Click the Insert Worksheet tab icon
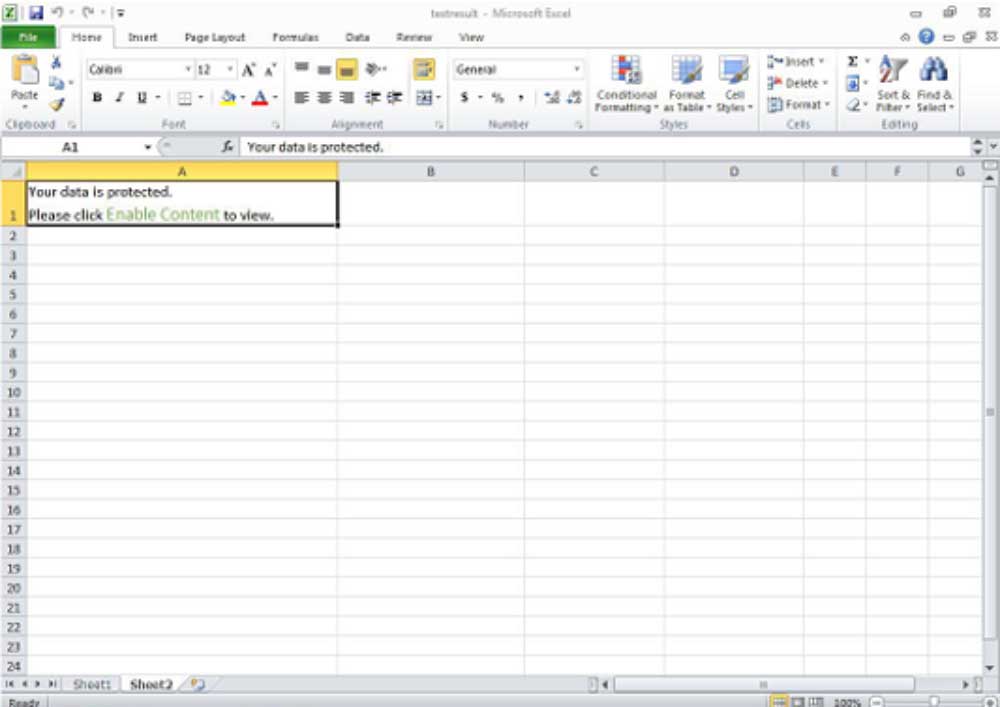Image resolution: width=1000 pixels, height=707 pixels. pos(198,685)
